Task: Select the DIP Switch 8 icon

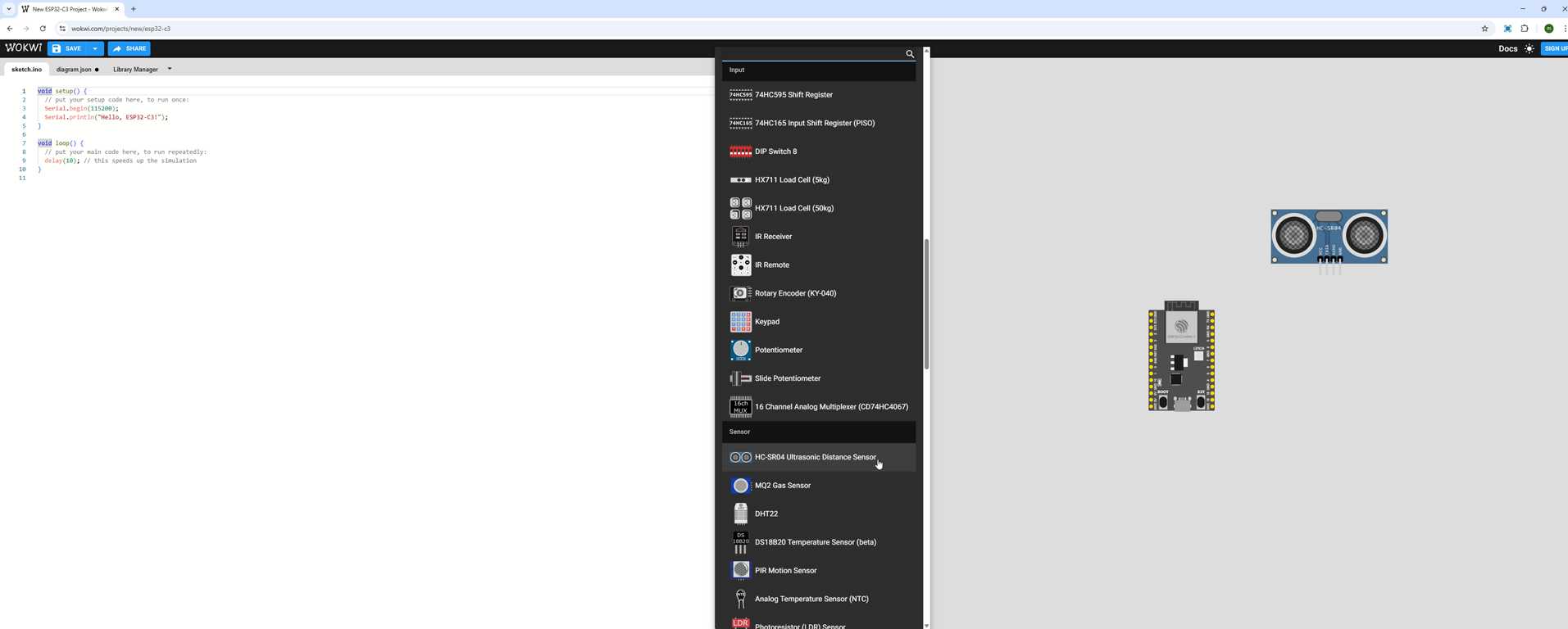Action: click(740, 152)
